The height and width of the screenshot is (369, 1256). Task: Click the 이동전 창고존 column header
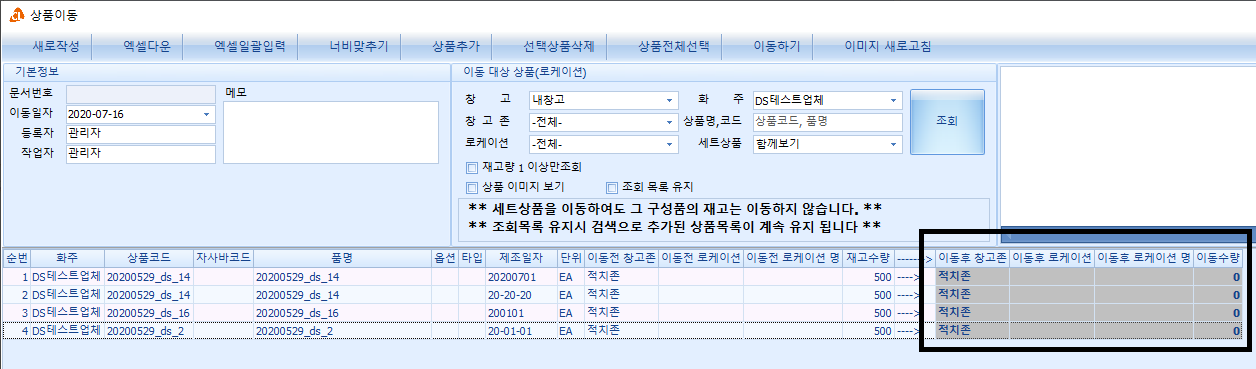tap(621, 257)
